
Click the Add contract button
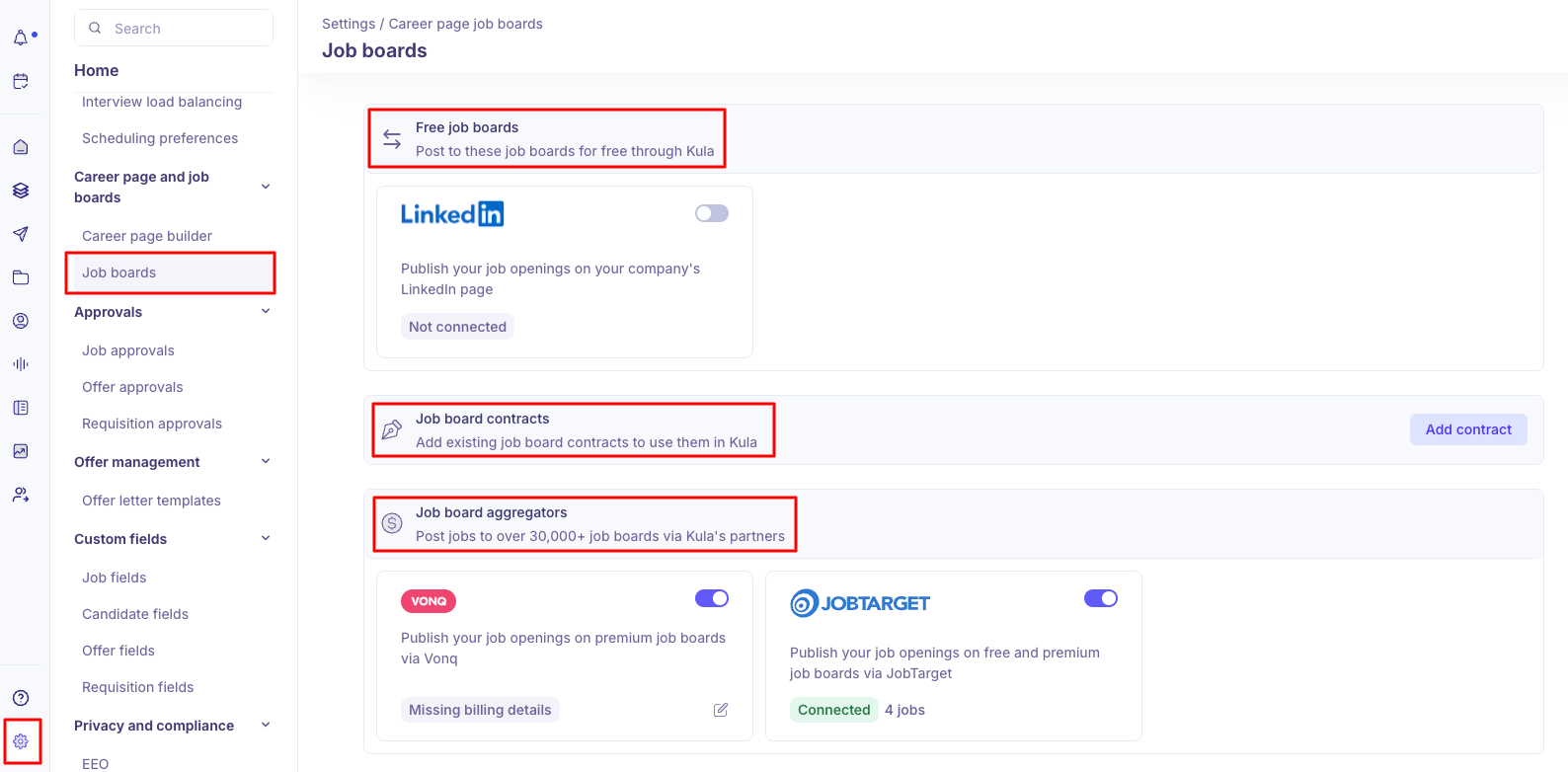pos(1468,429)
